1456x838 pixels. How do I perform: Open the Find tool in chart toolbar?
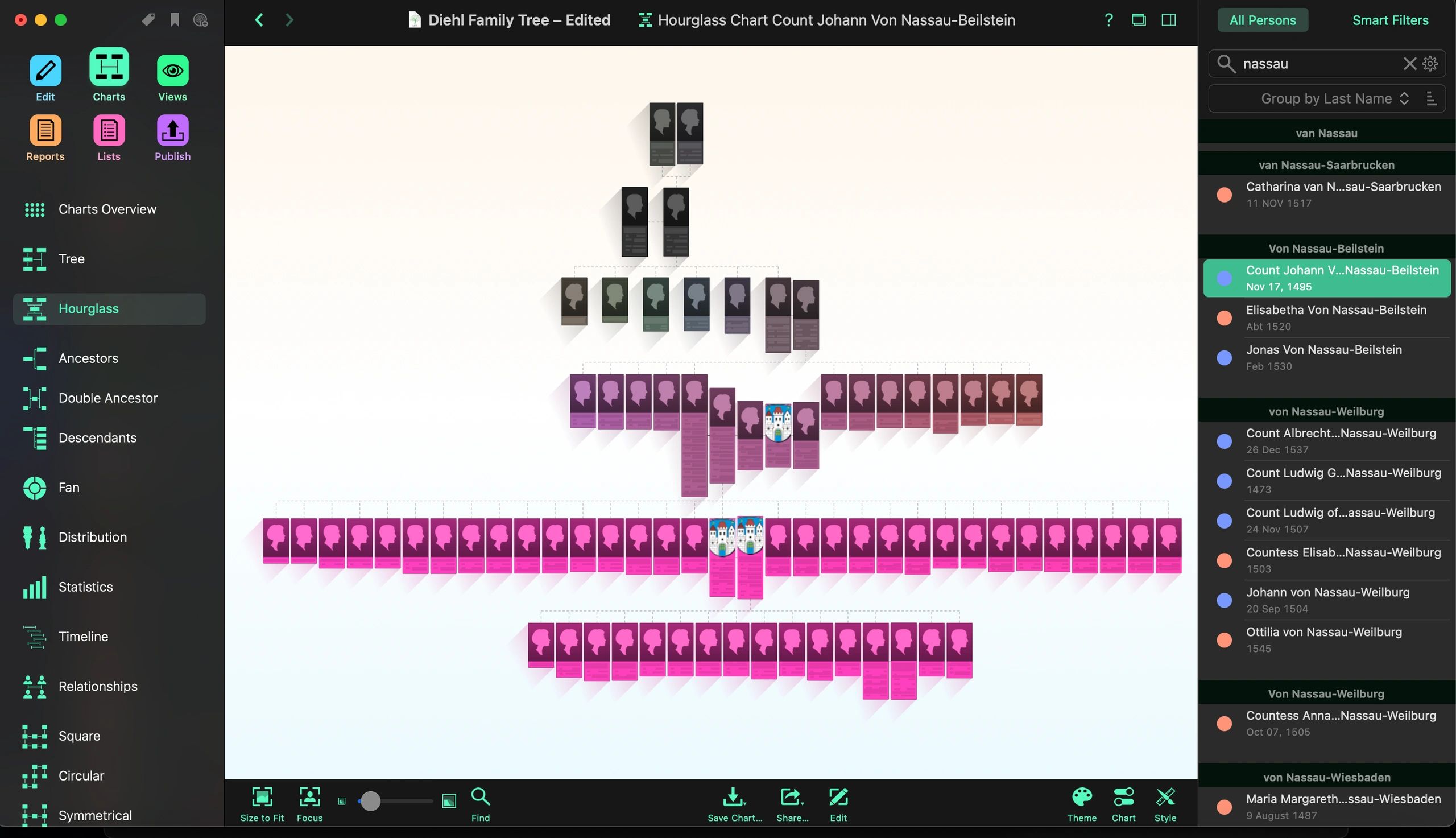(x=481, y=798)
